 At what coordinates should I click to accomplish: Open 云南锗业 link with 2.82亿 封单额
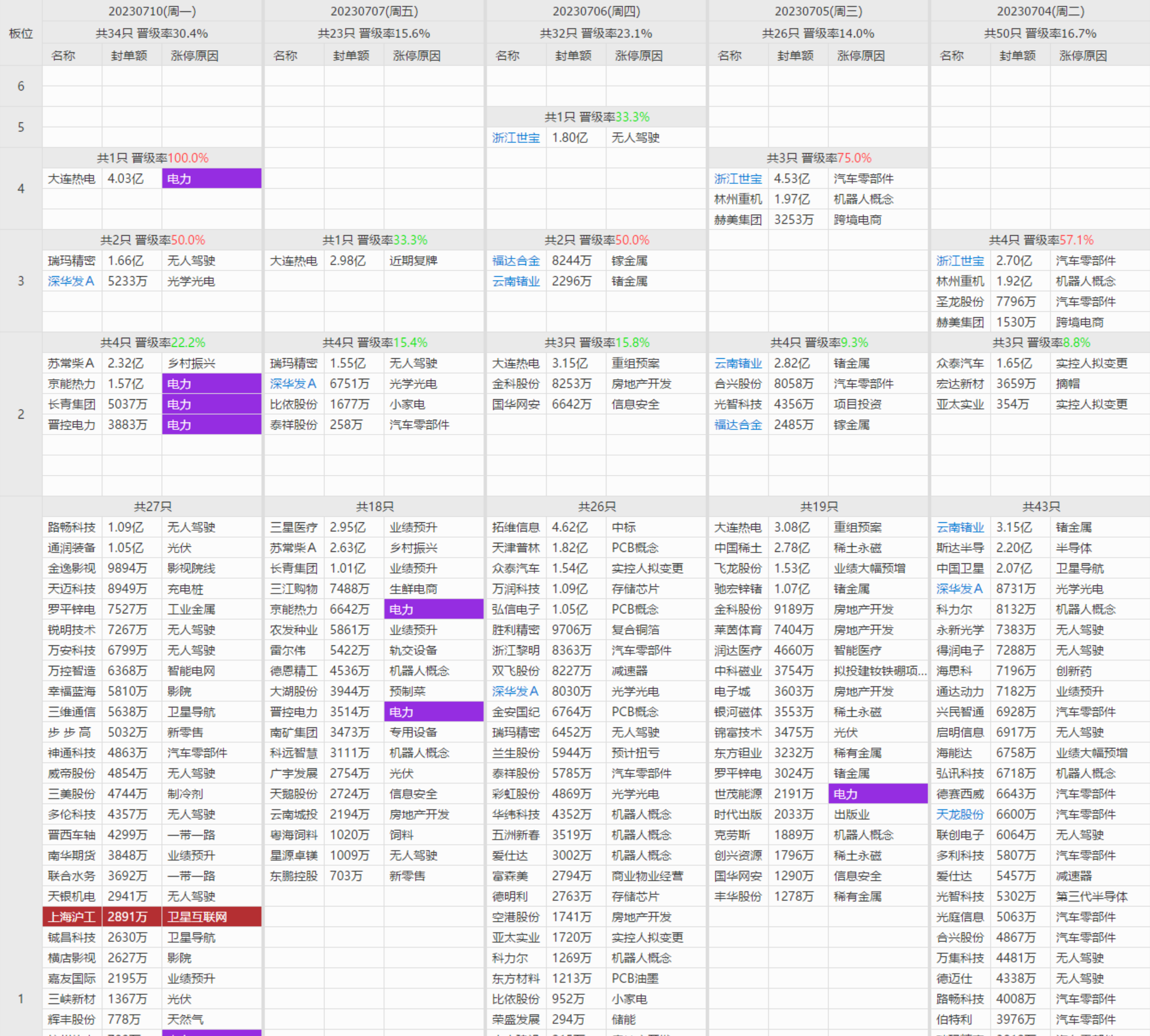coord(738,363)
